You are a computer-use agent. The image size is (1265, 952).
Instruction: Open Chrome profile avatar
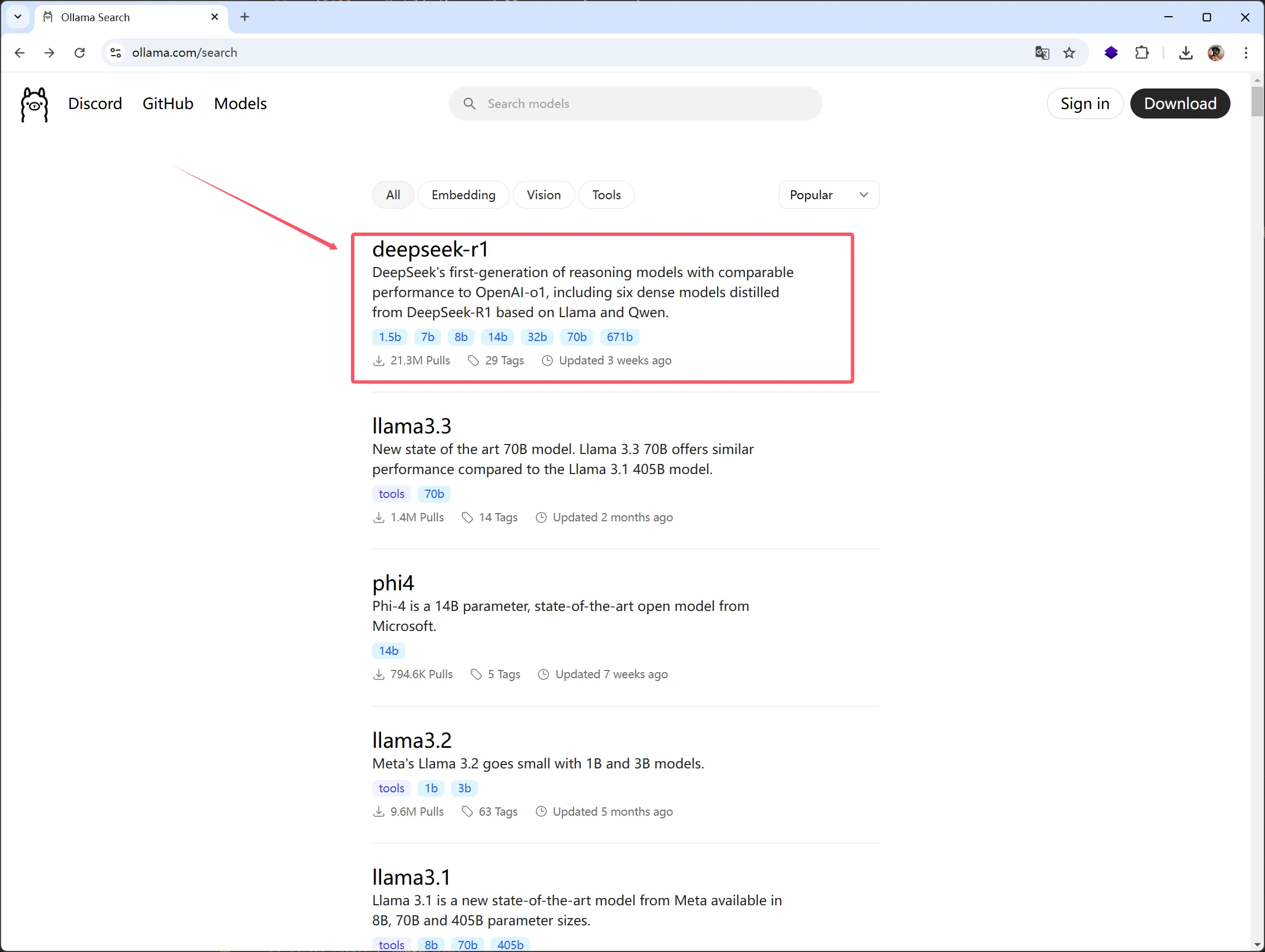point(1216,53)
